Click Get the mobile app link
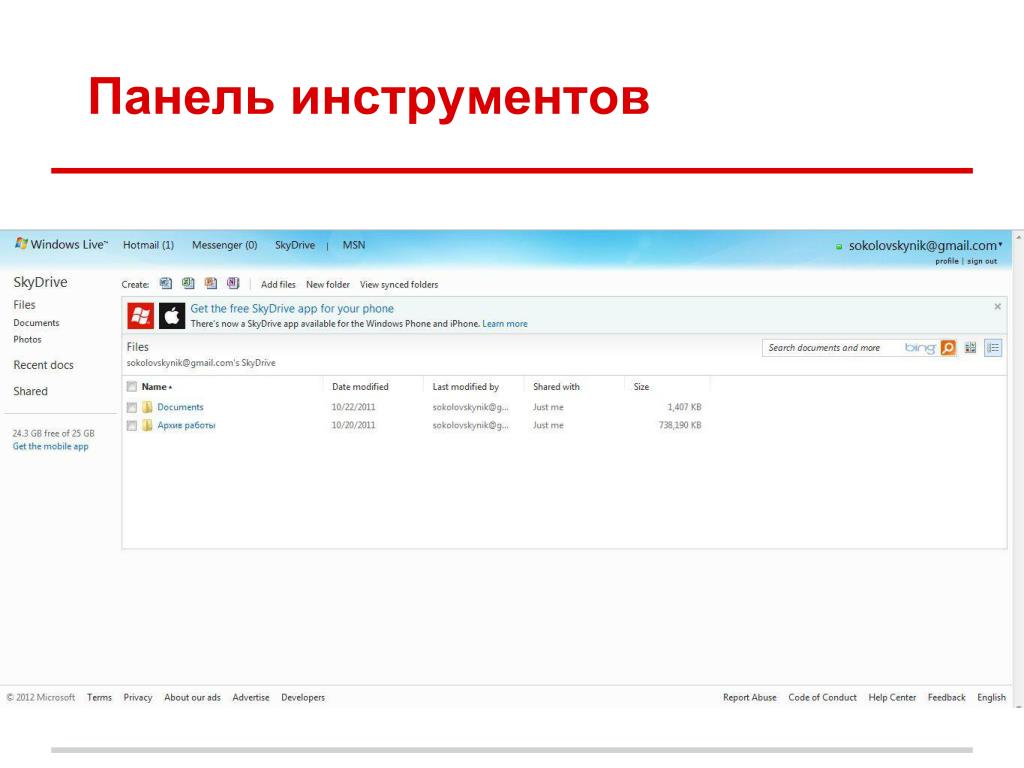The width and height of the screenshot is (1024, 768). click(x=50, y=447)
